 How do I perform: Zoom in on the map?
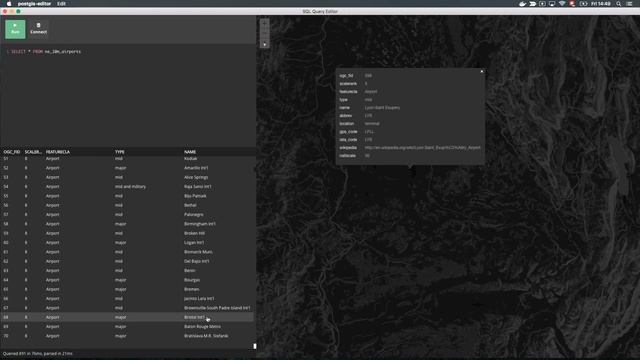coord(264,23)
